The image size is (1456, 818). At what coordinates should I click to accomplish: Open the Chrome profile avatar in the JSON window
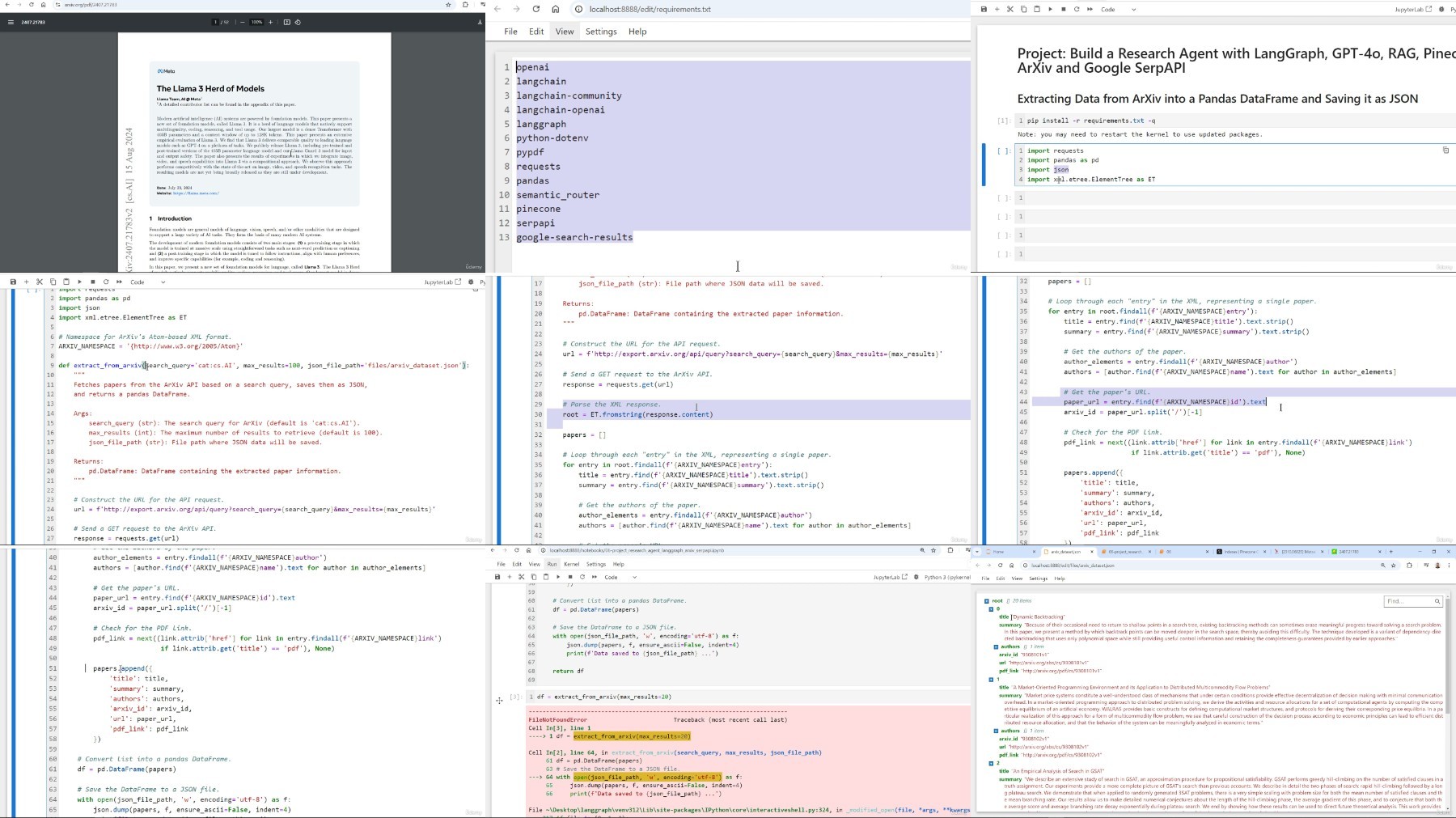(x=1437, y=565)
